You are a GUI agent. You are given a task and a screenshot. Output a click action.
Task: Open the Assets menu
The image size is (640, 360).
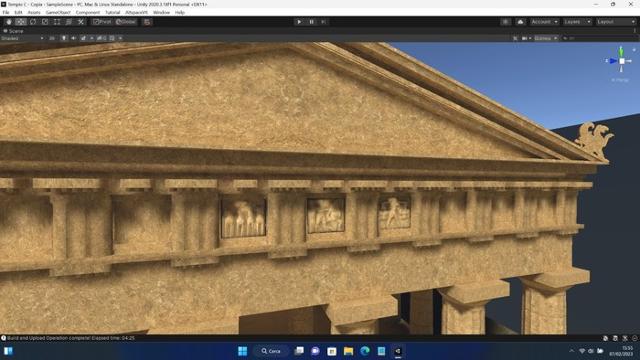pos(34,13)
